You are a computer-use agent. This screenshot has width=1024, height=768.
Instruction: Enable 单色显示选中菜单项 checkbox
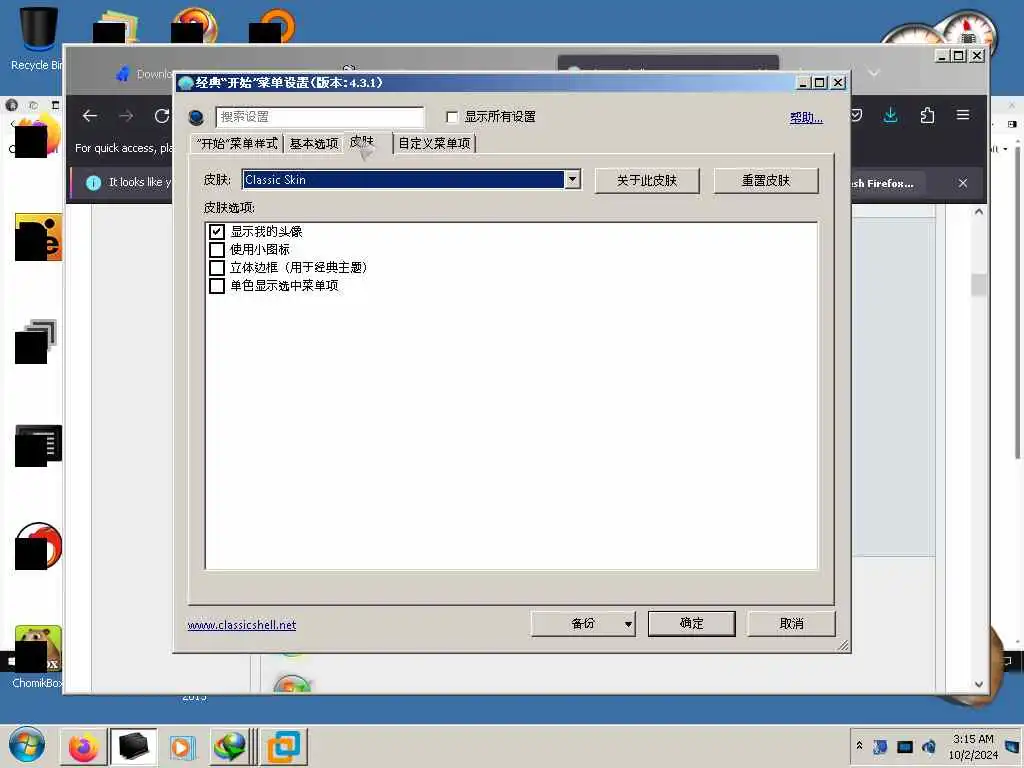pos(217,286)
